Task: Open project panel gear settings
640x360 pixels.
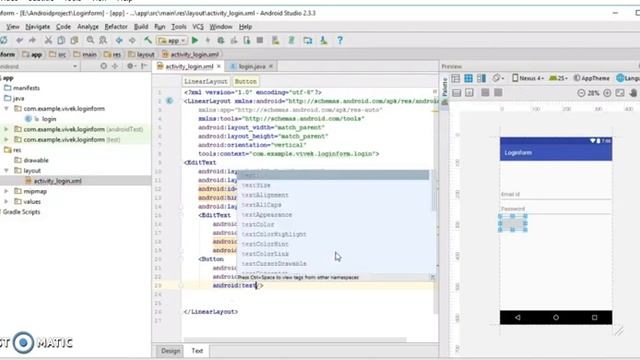Action: click(130, 66)
